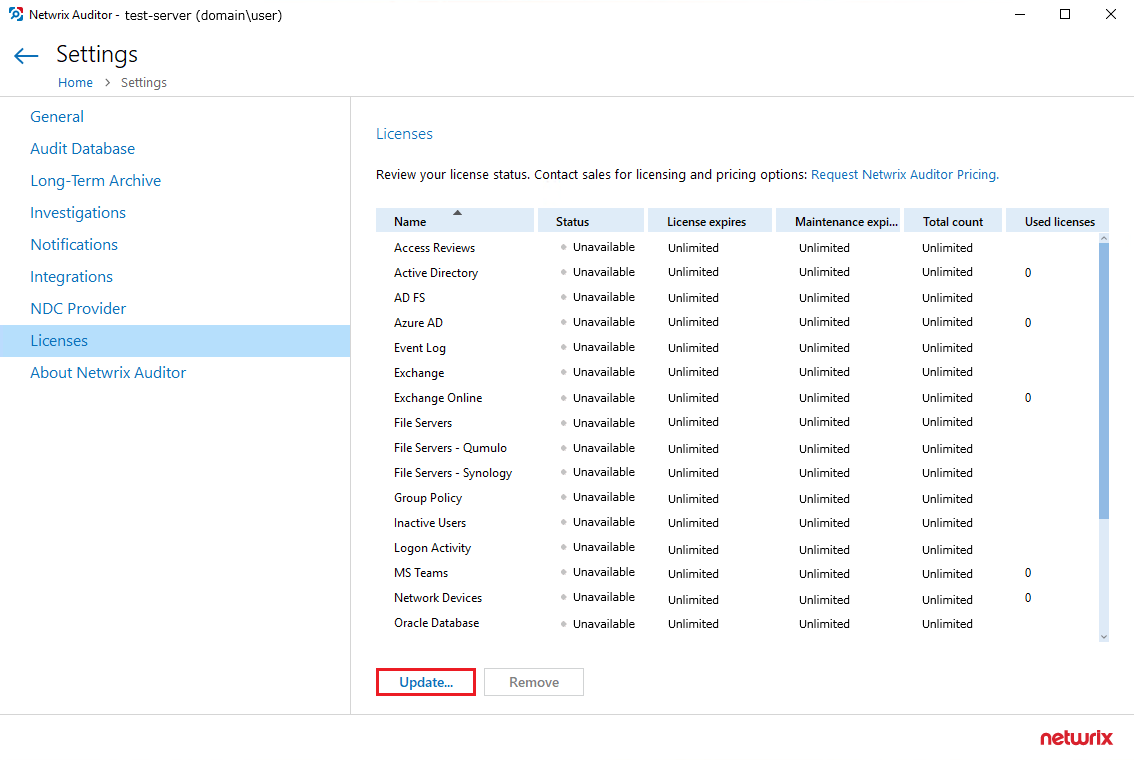Navigate to Home breadcrumb link
The width and height of the screenshot is (1134, 760).
(x=75, y=83)
